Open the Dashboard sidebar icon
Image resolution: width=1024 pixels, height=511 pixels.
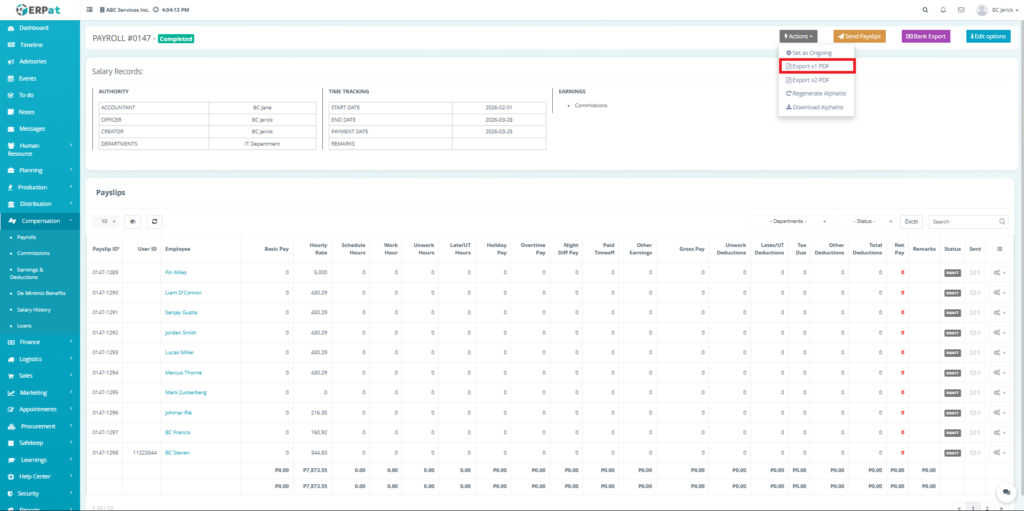click(11, 28)
